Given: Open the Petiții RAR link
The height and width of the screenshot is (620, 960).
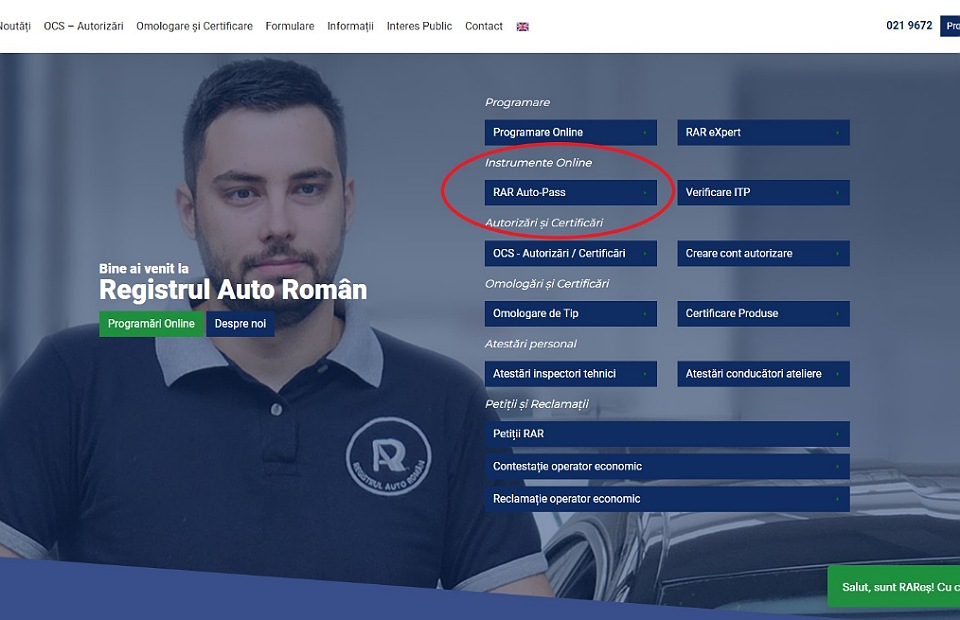Looking at the screenshot, I should (x=667, y=434).
